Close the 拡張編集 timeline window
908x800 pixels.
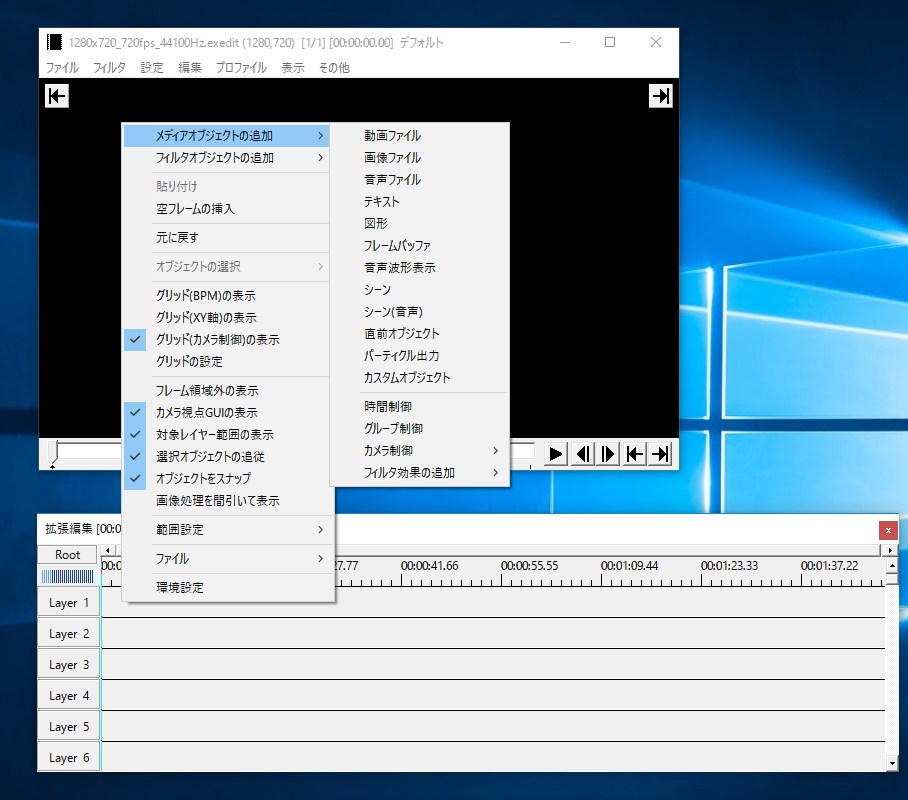888,530
